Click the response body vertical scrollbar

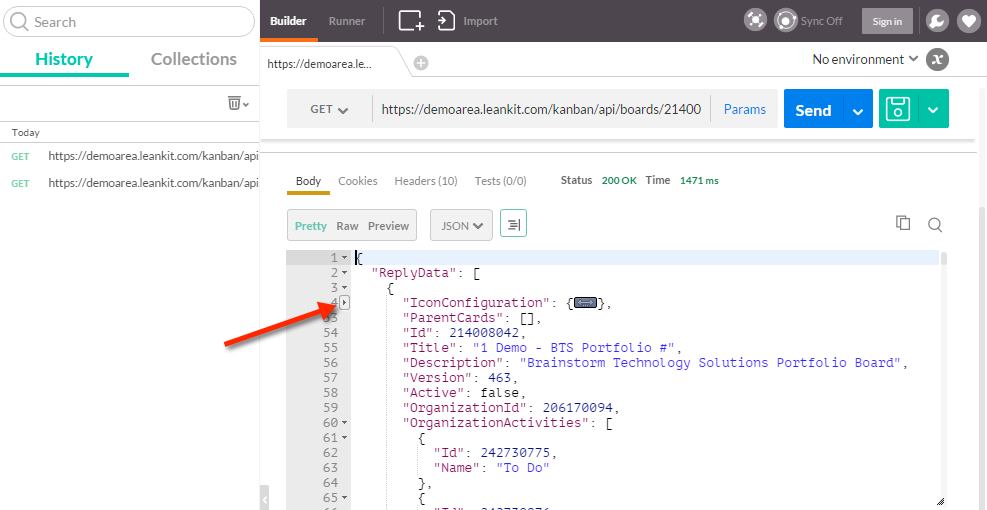[944, 258]
